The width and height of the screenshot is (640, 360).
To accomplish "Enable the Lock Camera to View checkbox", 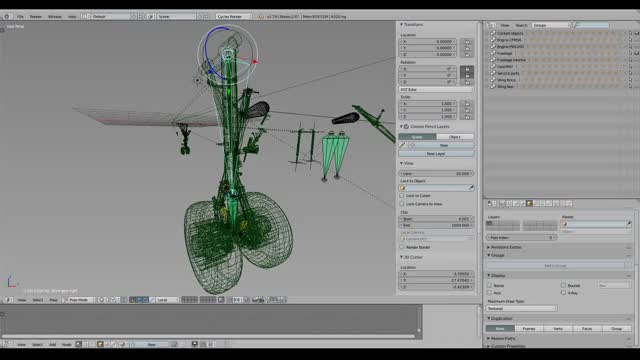I will point(402,204).
